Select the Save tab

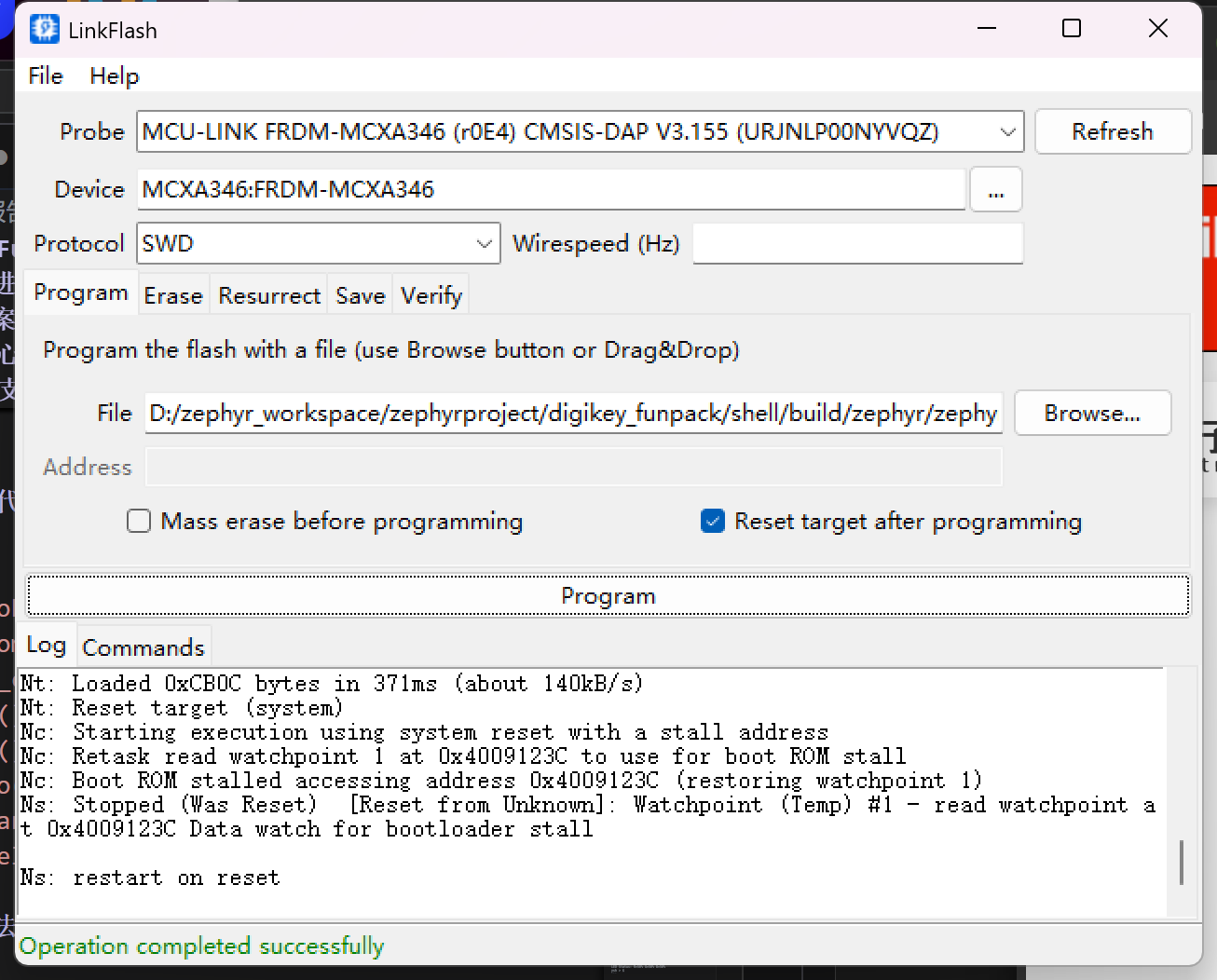(360, 296)
